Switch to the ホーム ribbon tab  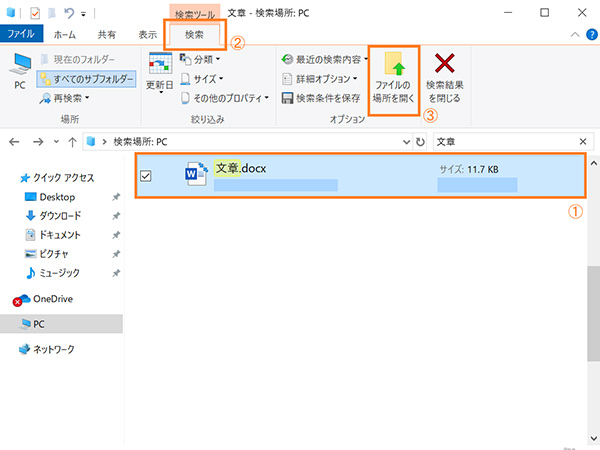(64, 35)
